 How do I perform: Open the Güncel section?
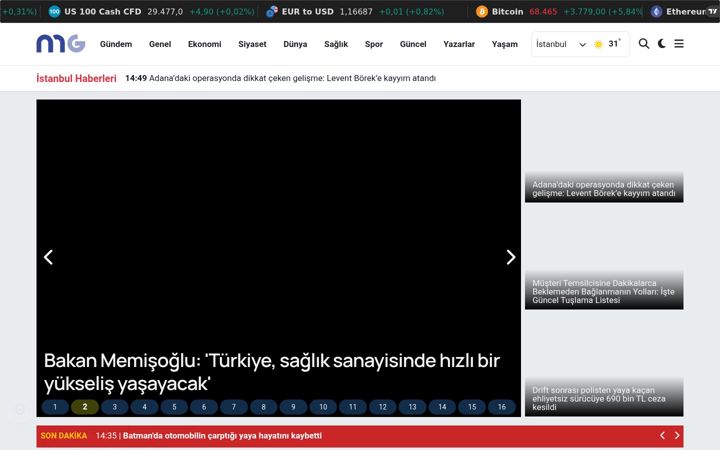click(413, 44)
